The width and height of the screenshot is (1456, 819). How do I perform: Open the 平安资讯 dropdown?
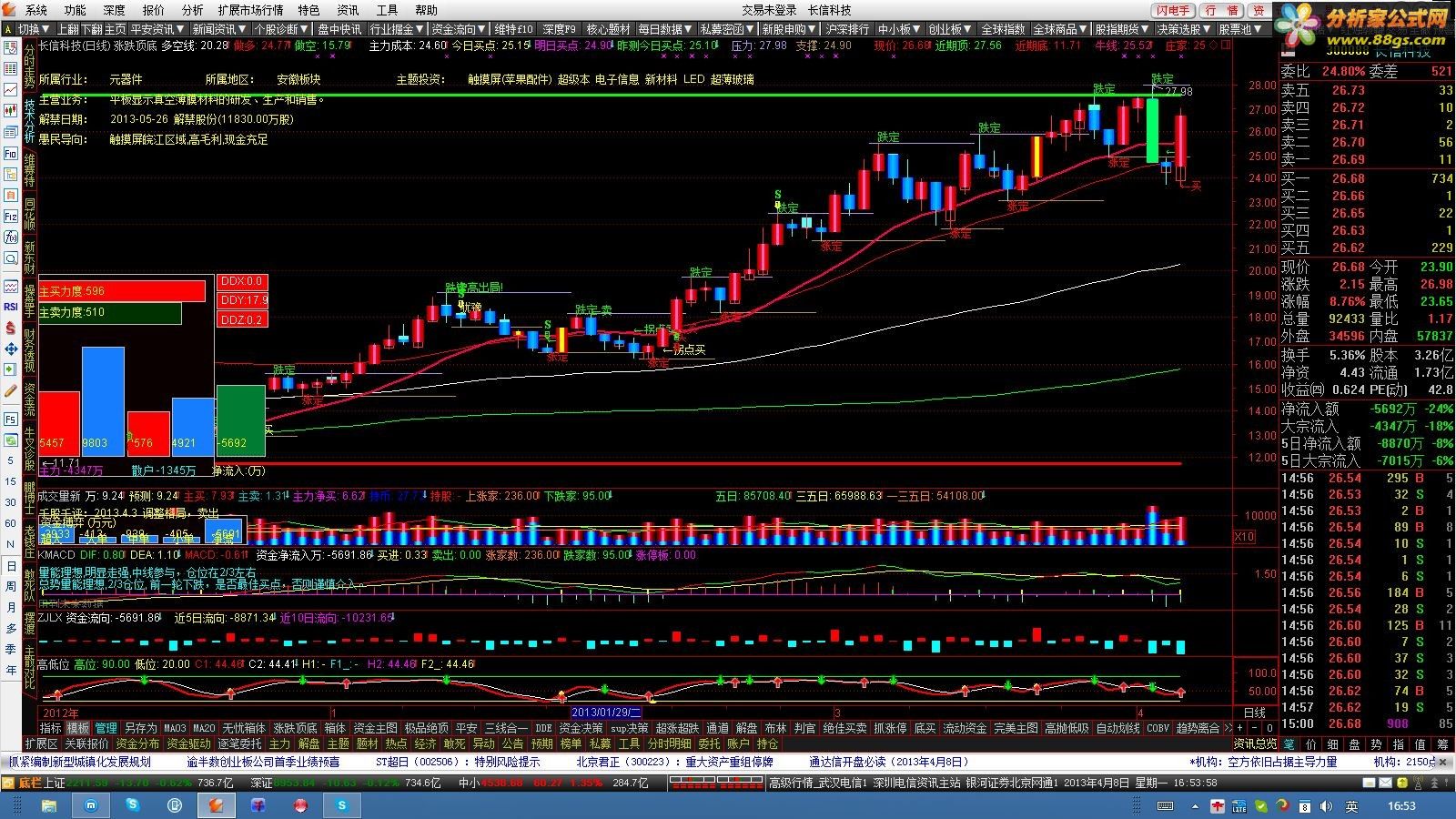pyautogui.click(x=157, y=29)
